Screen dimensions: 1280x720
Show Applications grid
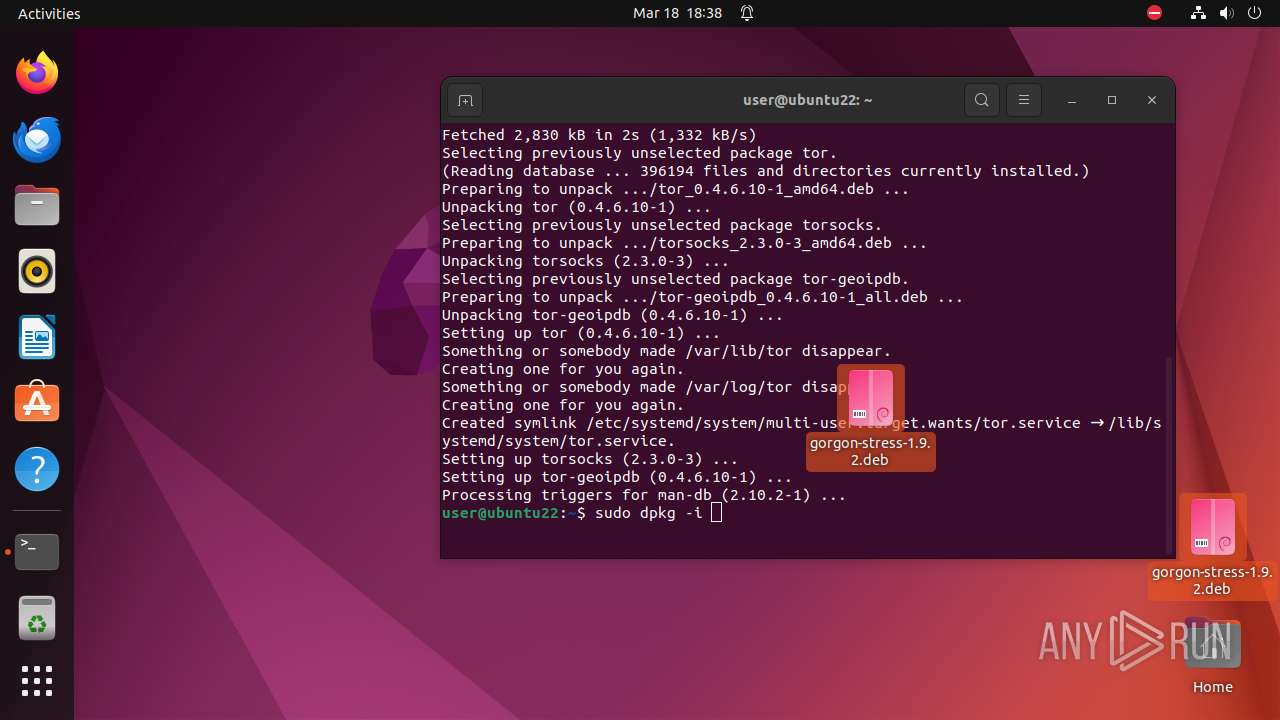pyautogui.click(x=37, y=681)
